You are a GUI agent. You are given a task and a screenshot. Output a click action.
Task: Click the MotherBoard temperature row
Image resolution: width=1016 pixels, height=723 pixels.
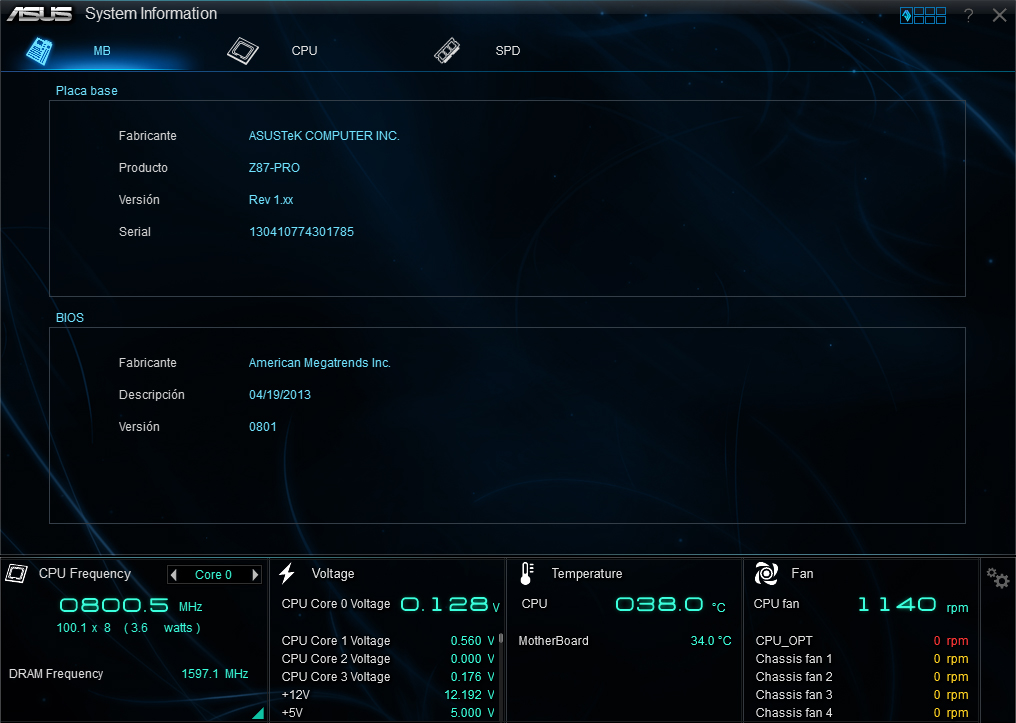click(x=625, y=641)
